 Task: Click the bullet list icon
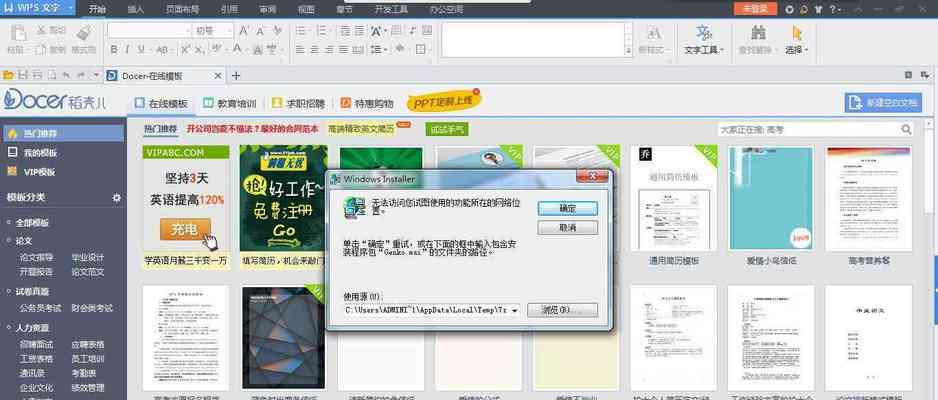point(302,31)
